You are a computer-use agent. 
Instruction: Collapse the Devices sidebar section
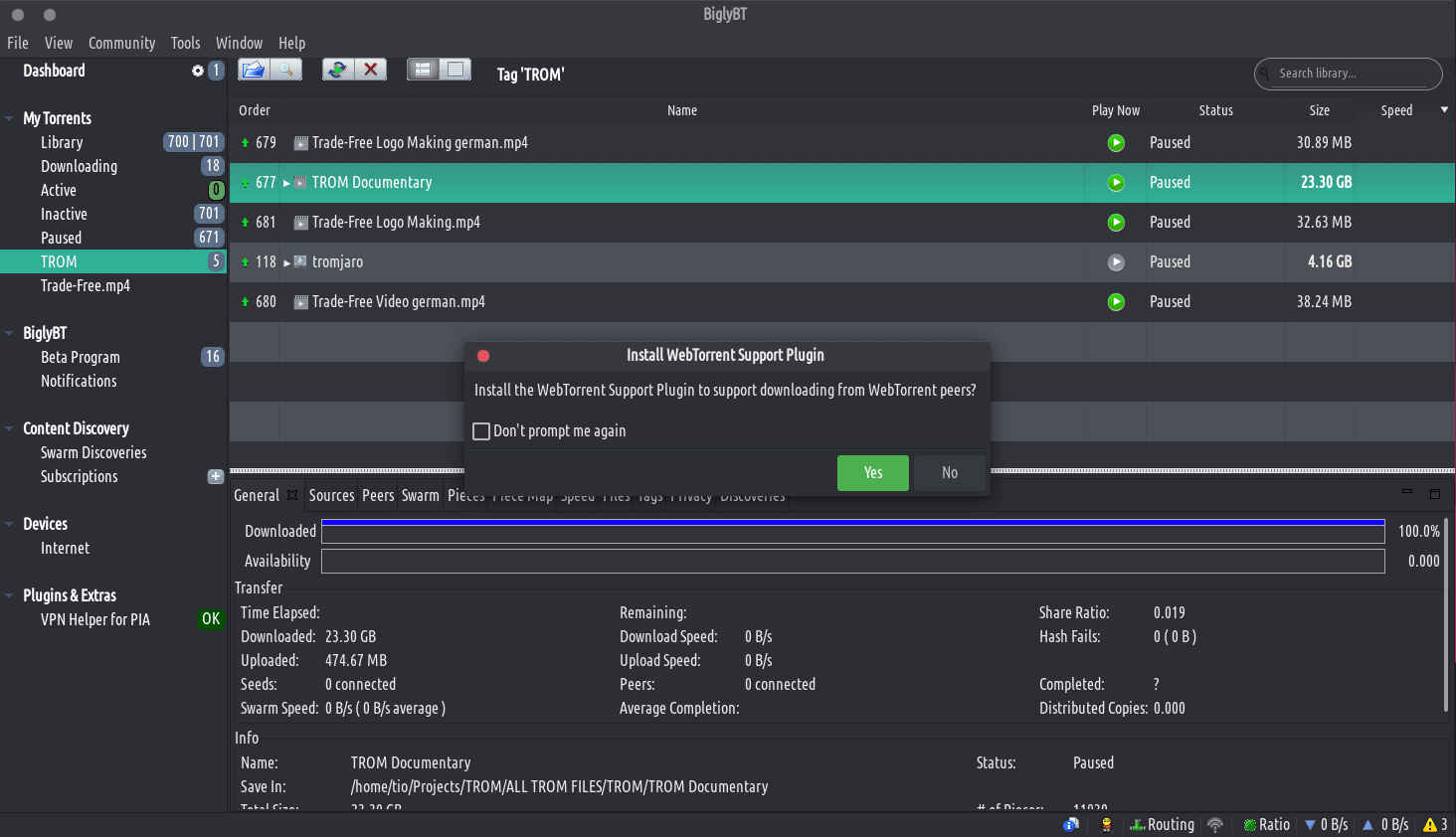(9, 524)
